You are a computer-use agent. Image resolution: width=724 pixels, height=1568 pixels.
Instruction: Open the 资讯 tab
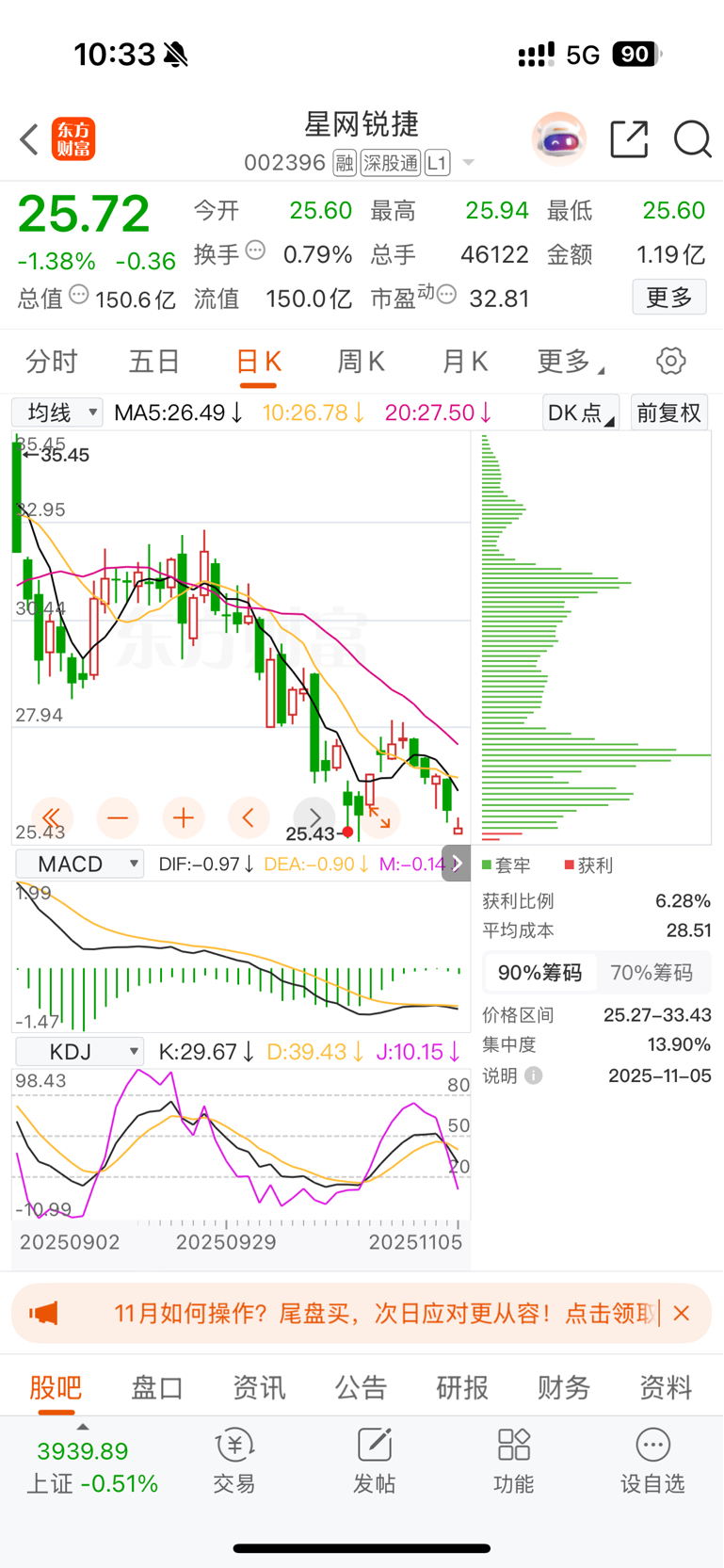point(259,1387)
